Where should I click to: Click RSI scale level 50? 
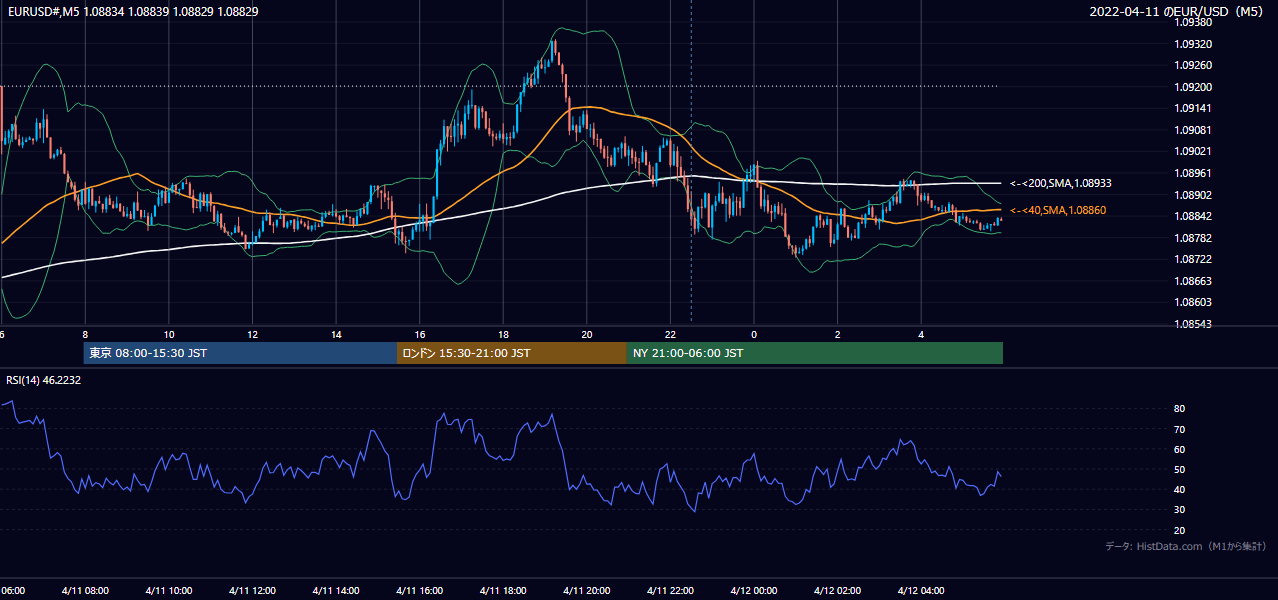[x=1180, y=469]
